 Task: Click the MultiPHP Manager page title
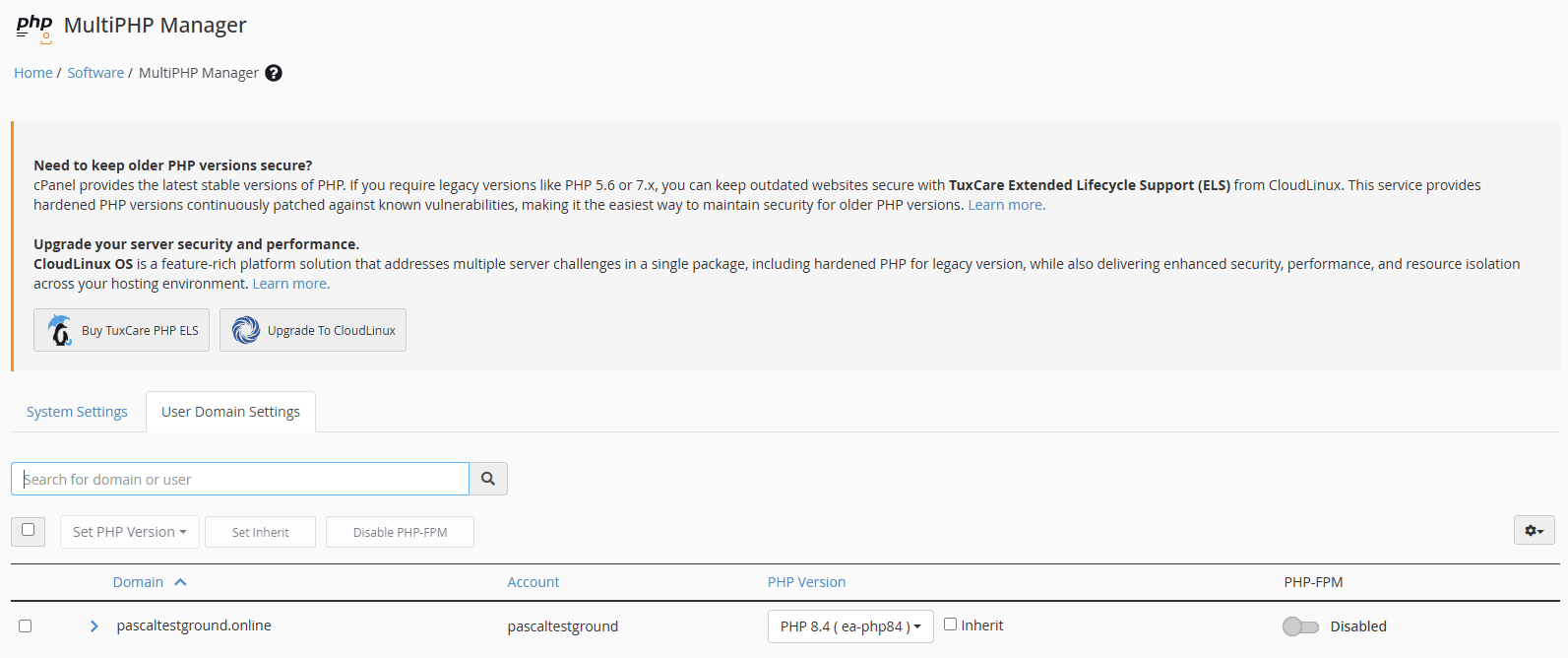click(x=156, y=26)
